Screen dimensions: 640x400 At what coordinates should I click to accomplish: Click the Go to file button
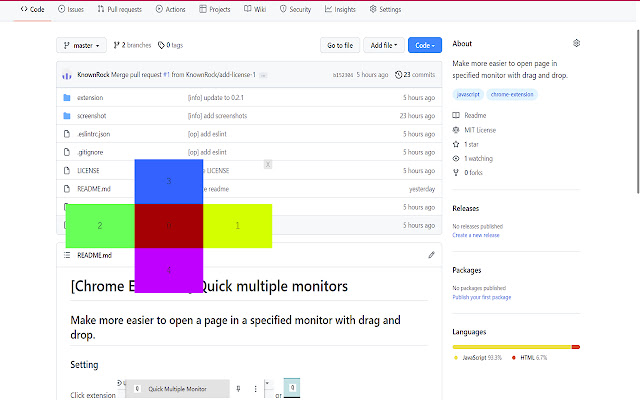(x=340, y=45)
